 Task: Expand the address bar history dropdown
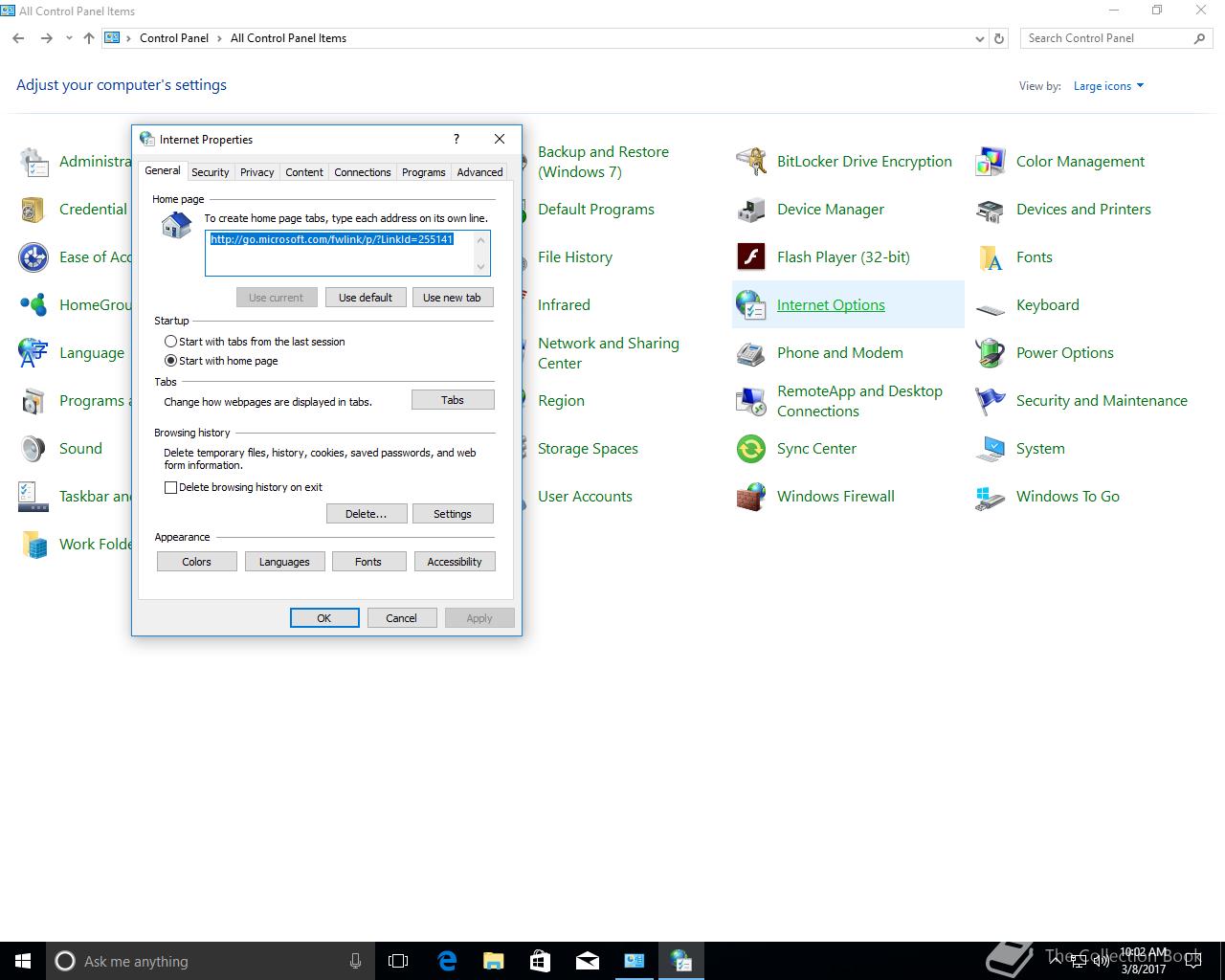click(x=979, y=39)
